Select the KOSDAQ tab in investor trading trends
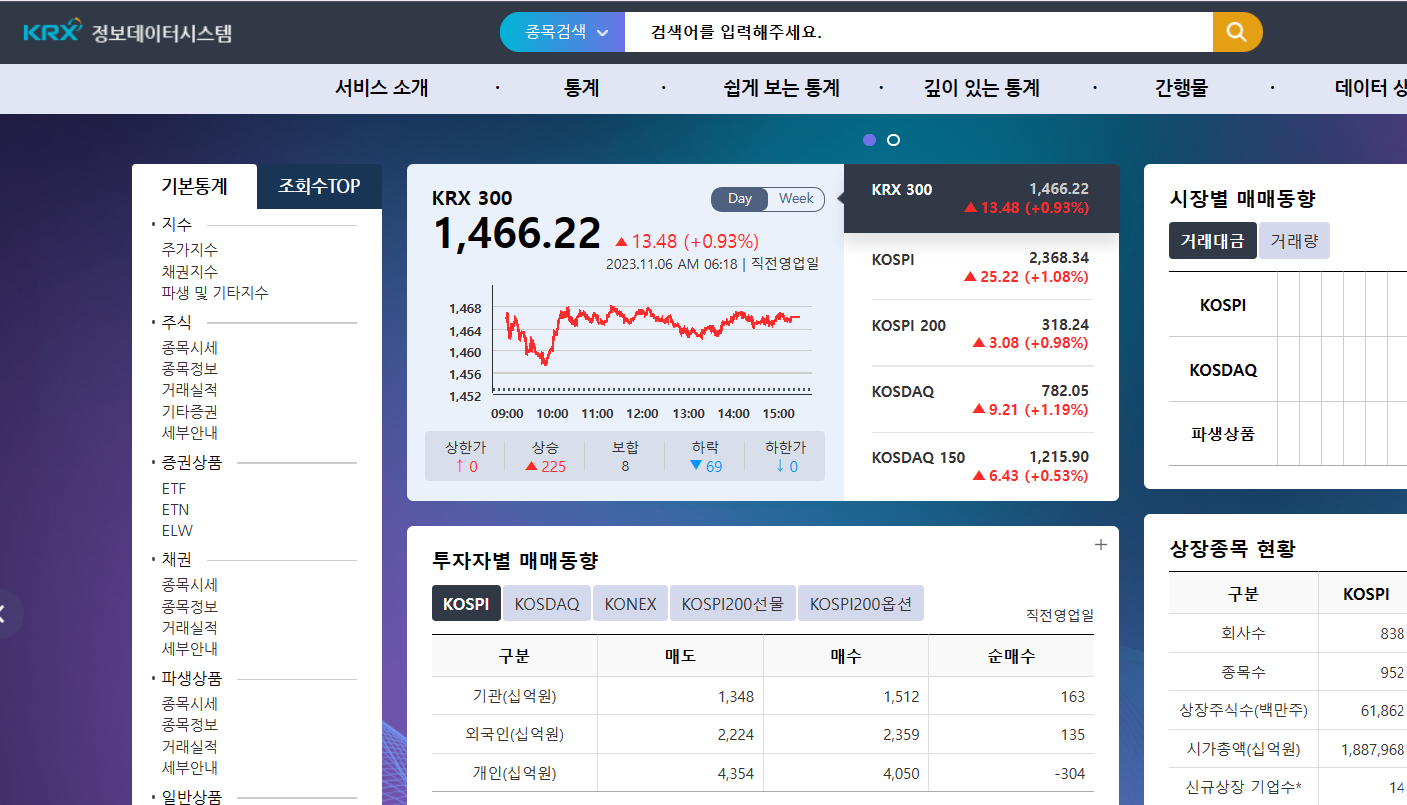 point(546,603)
